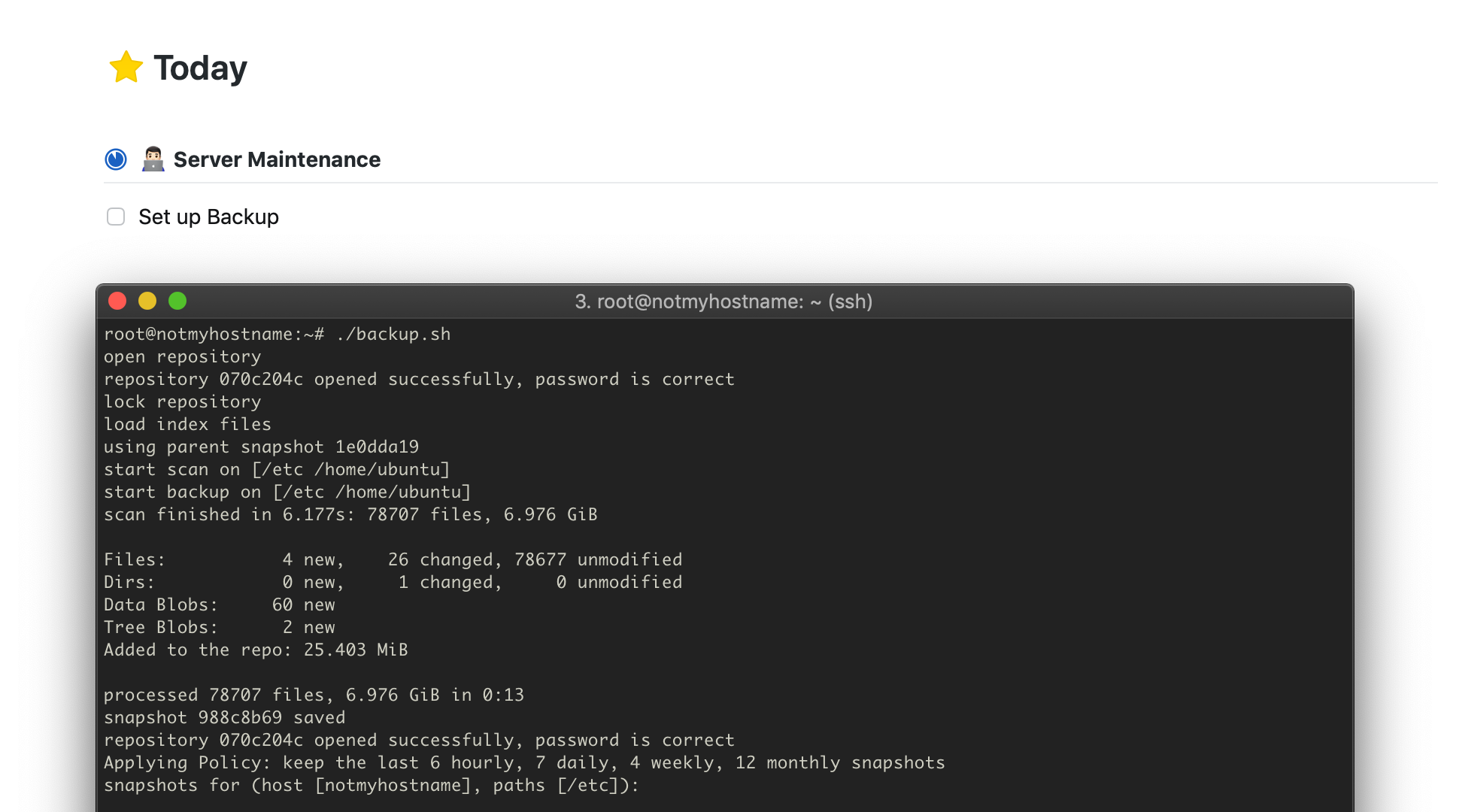Click the 'scan finished in 6.177s' line
This screenshot has width=1462, height=812.
coord(350,515)
